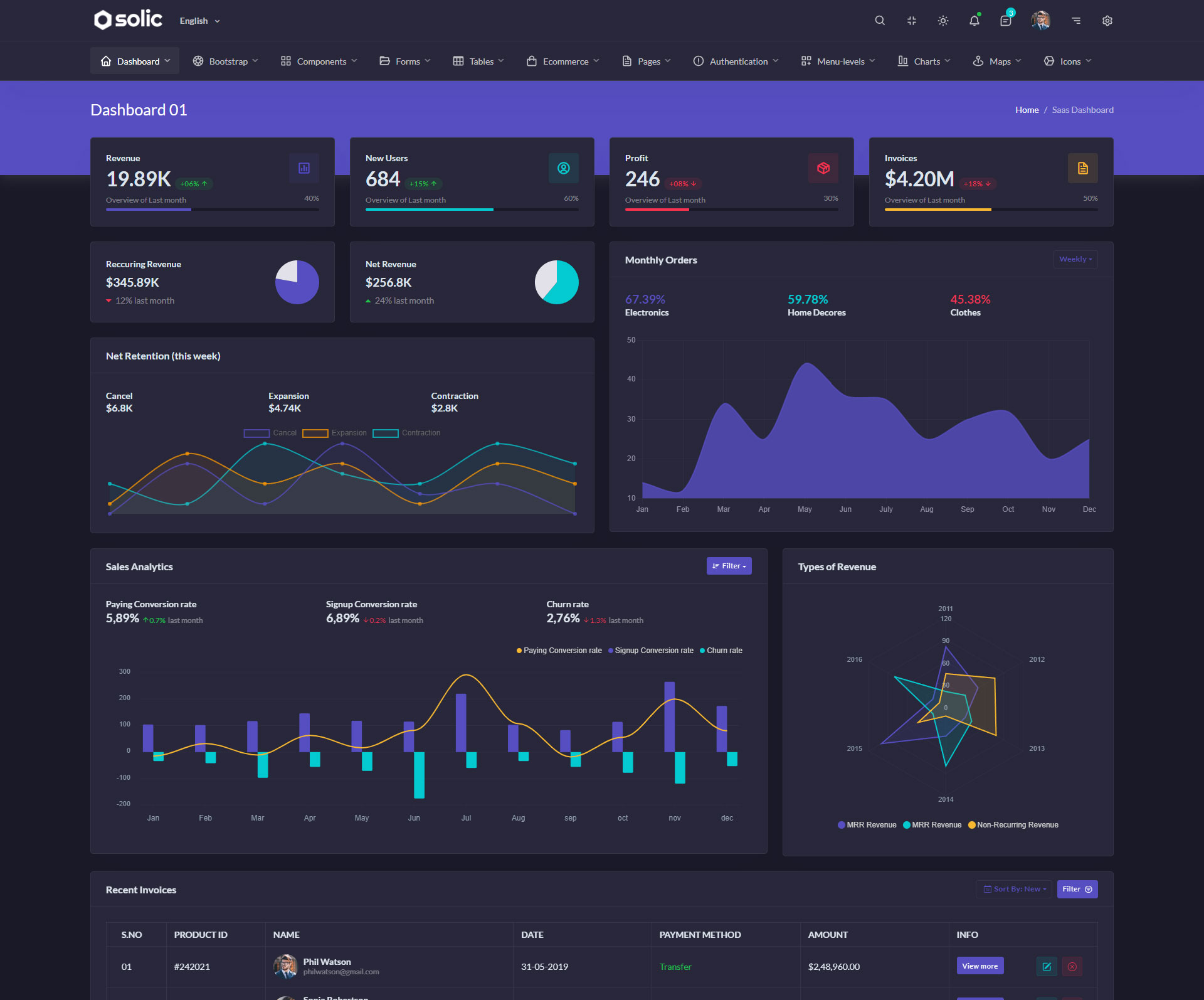Click the Home breadcrumb link

point(1027,110)
